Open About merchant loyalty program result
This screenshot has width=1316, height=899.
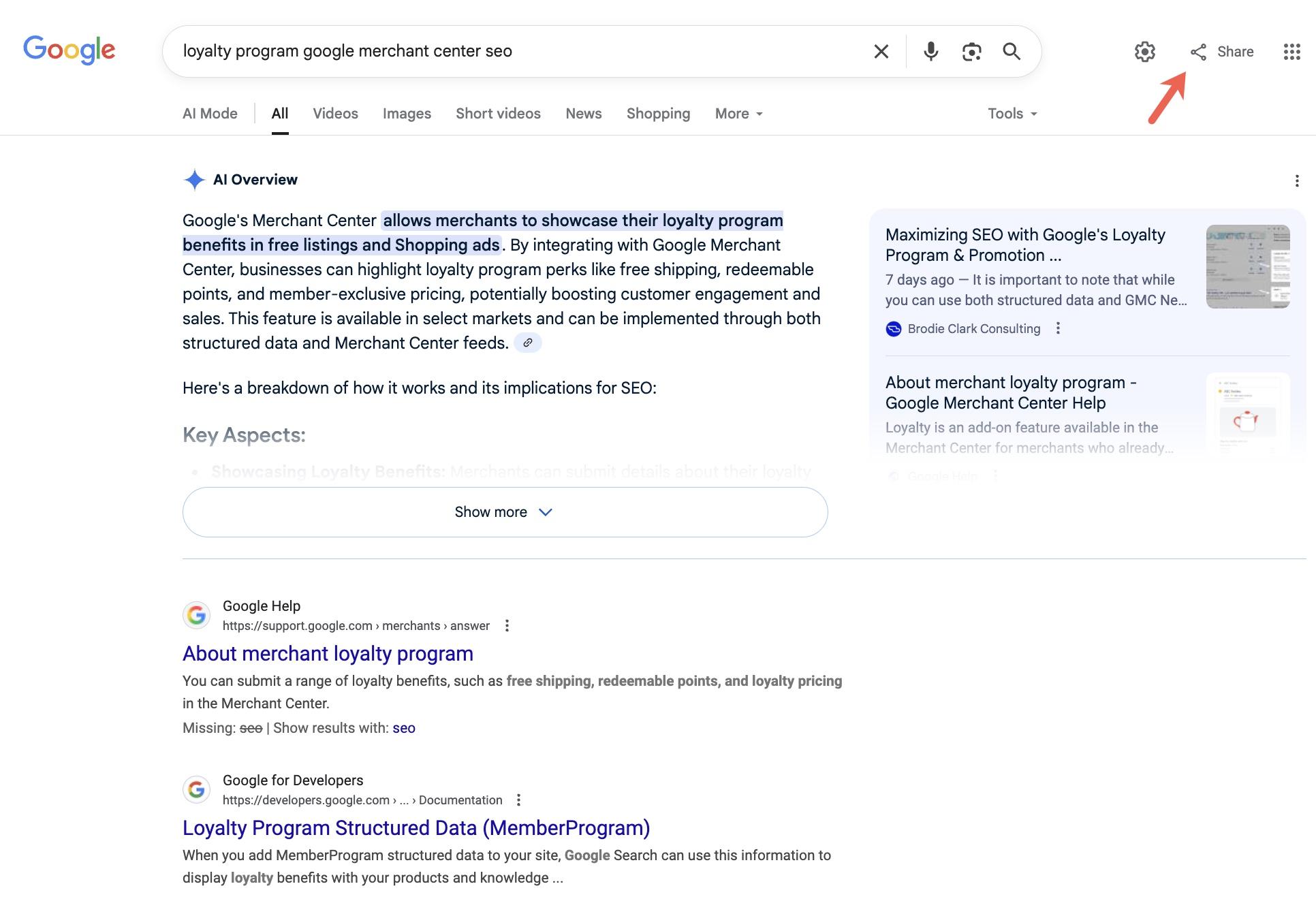pyautogui.click(x=328, y=654)
